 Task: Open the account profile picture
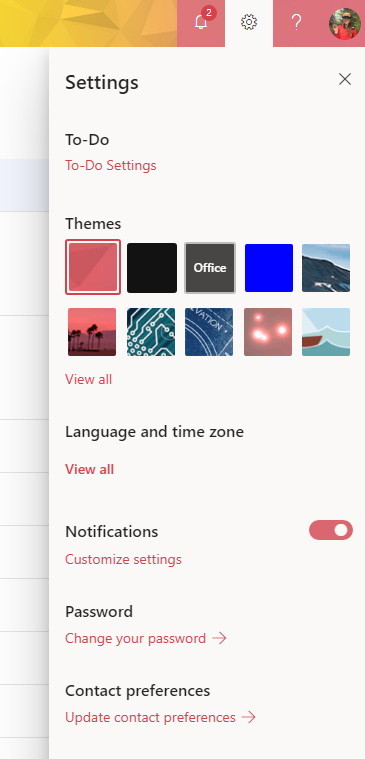tap(345, 24)
